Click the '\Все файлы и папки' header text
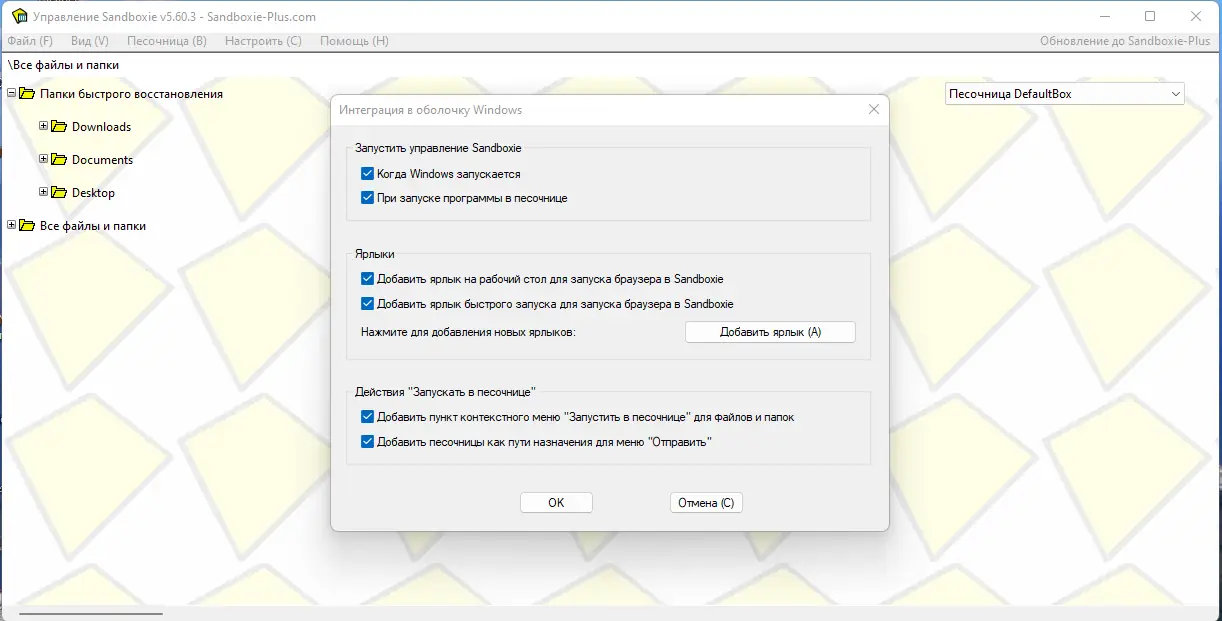The image size is (1222, 621). [x=63, y=65]
